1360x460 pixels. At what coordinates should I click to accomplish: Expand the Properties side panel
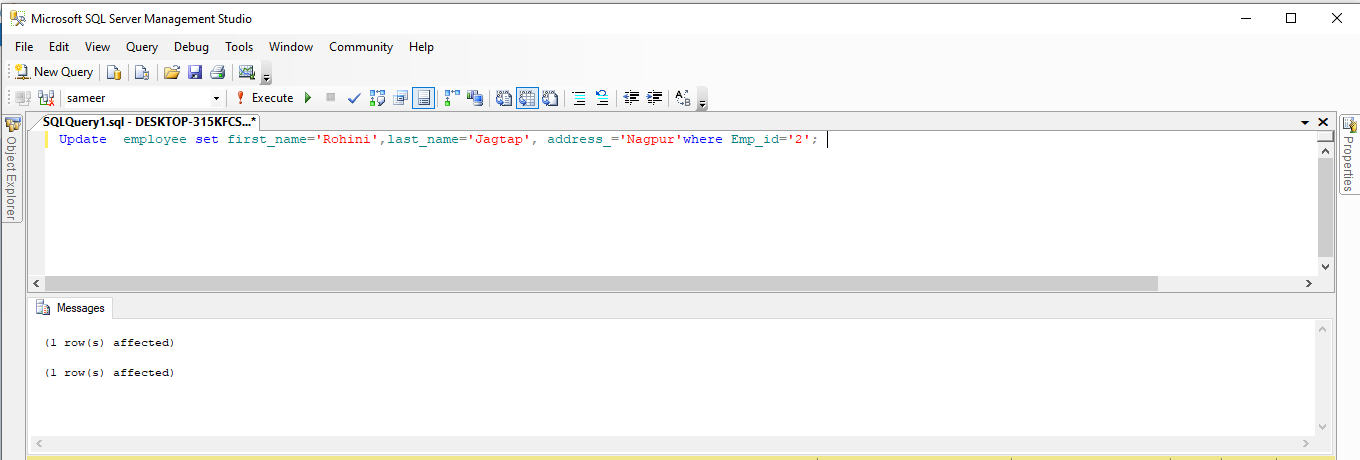[1348, 153]
